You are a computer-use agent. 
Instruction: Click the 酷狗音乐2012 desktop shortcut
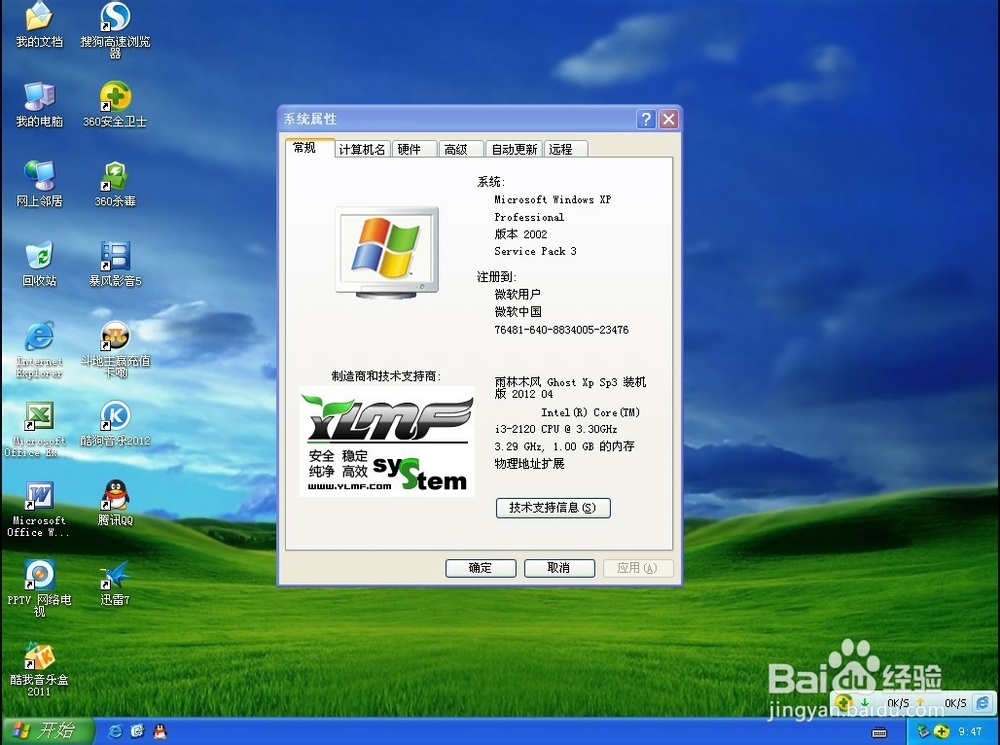(115, 424)
